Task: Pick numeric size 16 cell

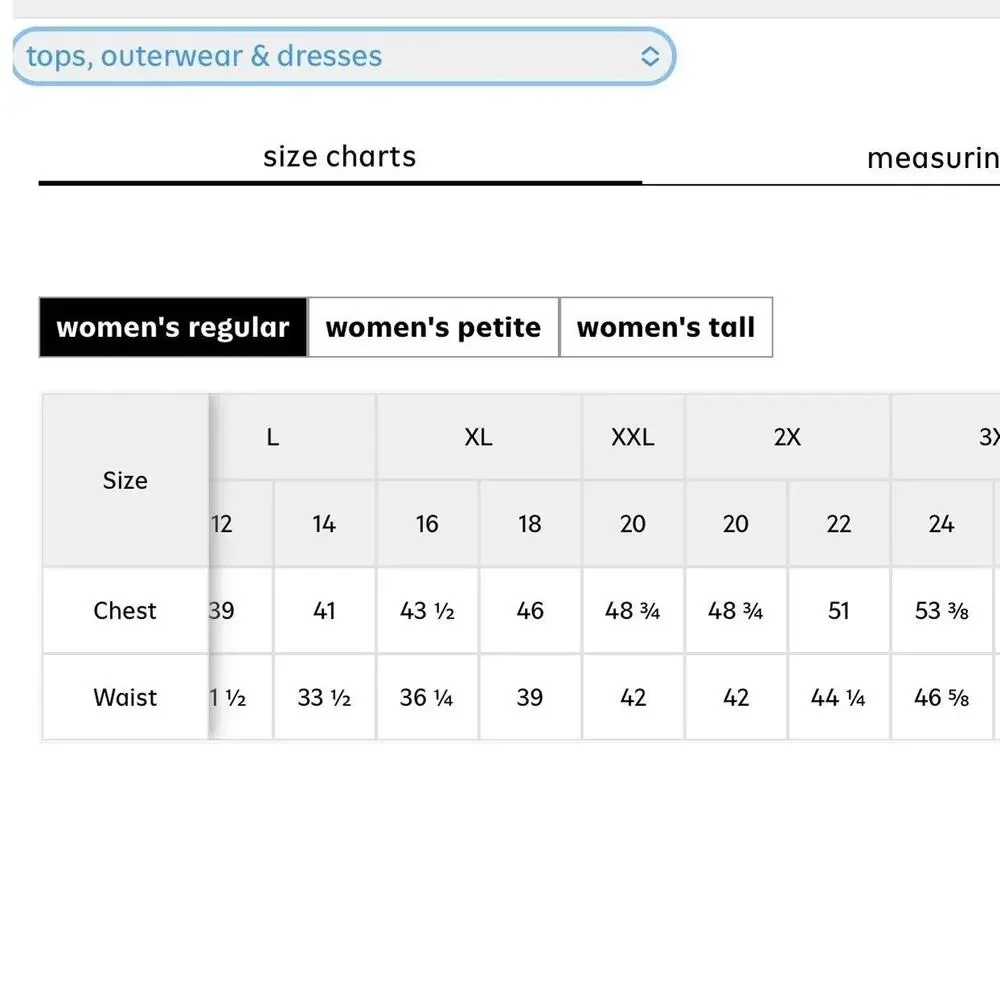Action: [427, 524]
